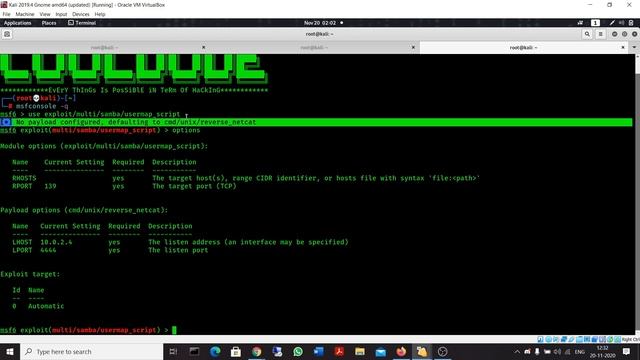Open the Mail app from the taskbar
This screenshot has width=640, height=360.
380,351
